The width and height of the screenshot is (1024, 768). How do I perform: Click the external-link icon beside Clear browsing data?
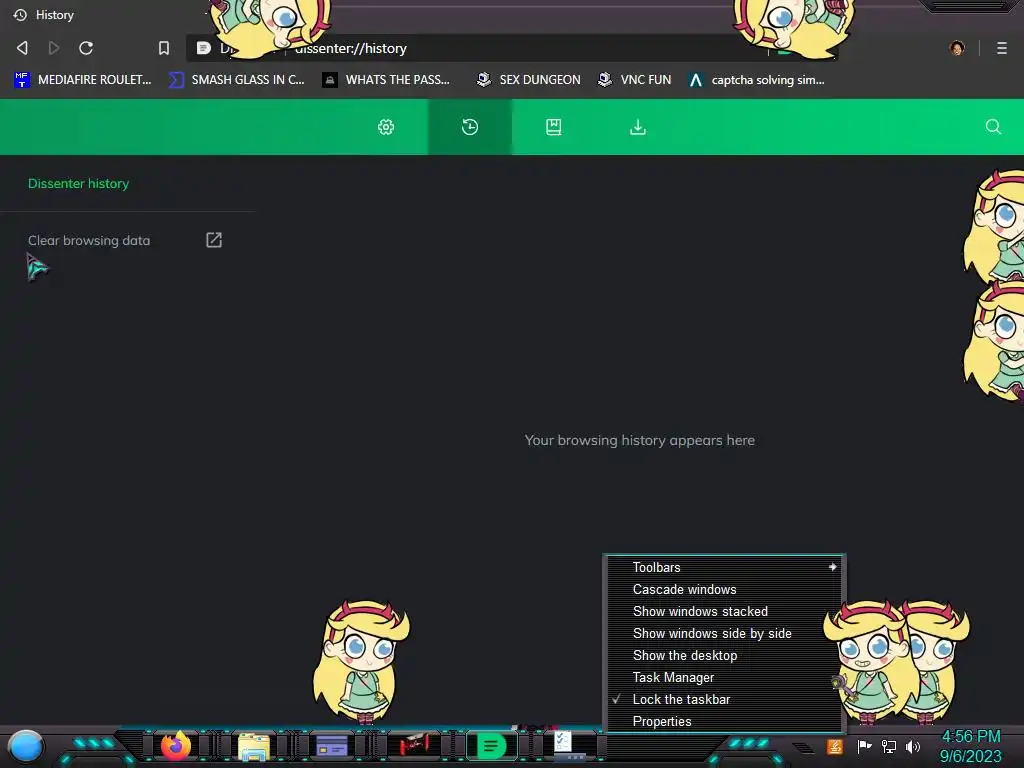tap(214, 240)
